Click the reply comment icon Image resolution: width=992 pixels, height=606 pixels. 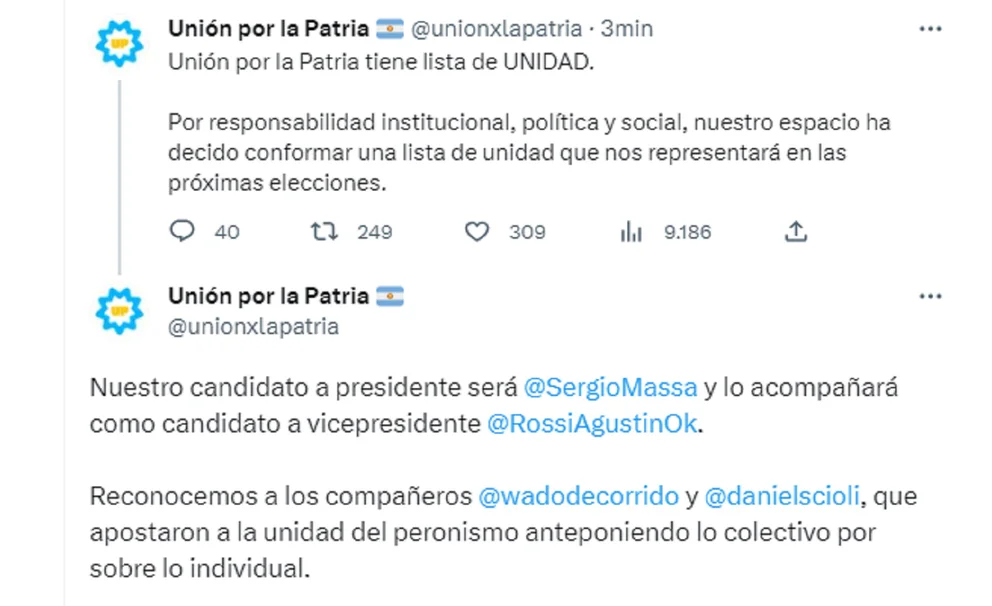point(181,232)
